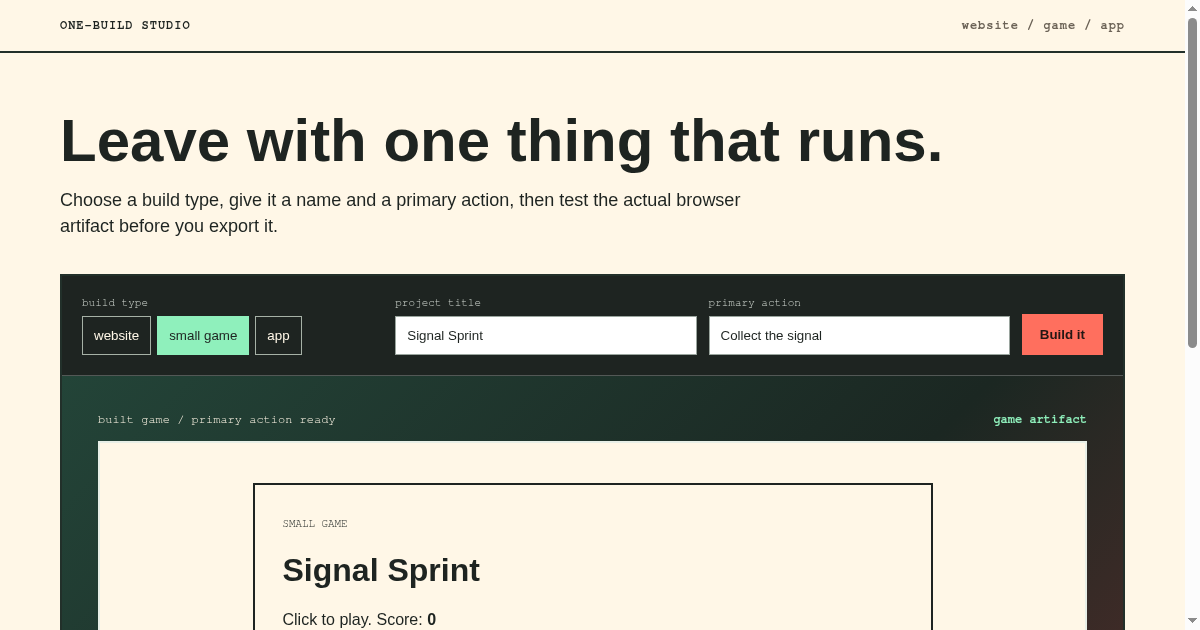This screenshot has height=630, width=1200.
Task: Click the scrollbar down arrow
Action: pos(1192,621)
